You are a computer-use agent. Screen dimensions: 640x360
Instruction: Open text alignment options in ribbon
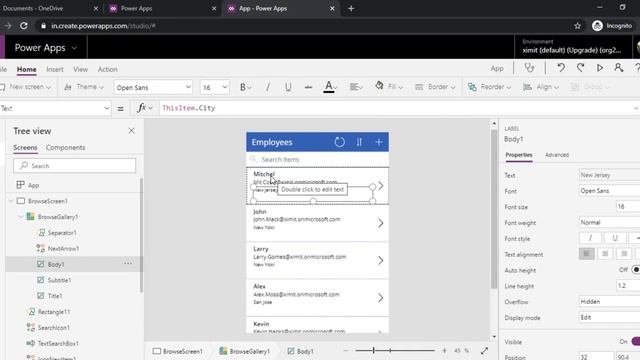tap(356, 87)
